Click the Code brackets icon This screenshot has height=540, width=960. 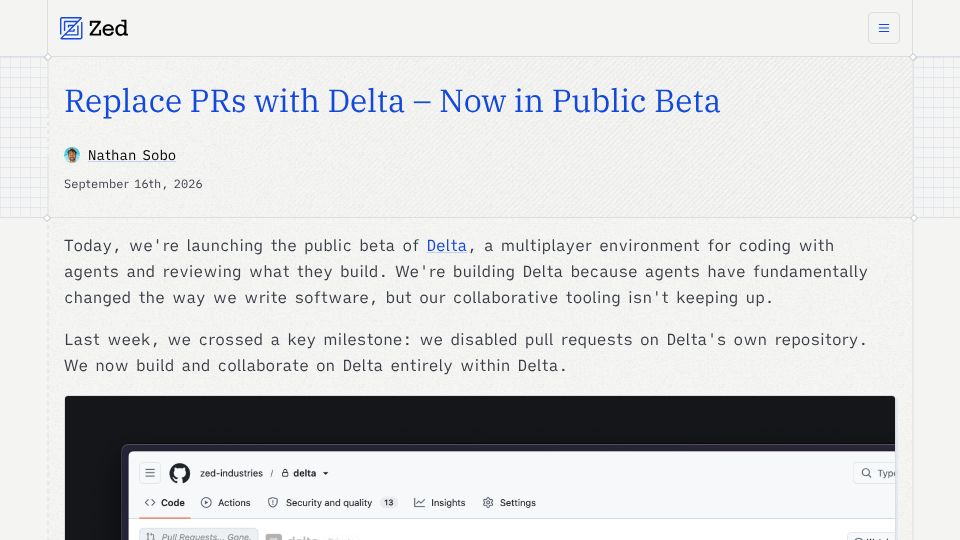[x=150, y=503]
